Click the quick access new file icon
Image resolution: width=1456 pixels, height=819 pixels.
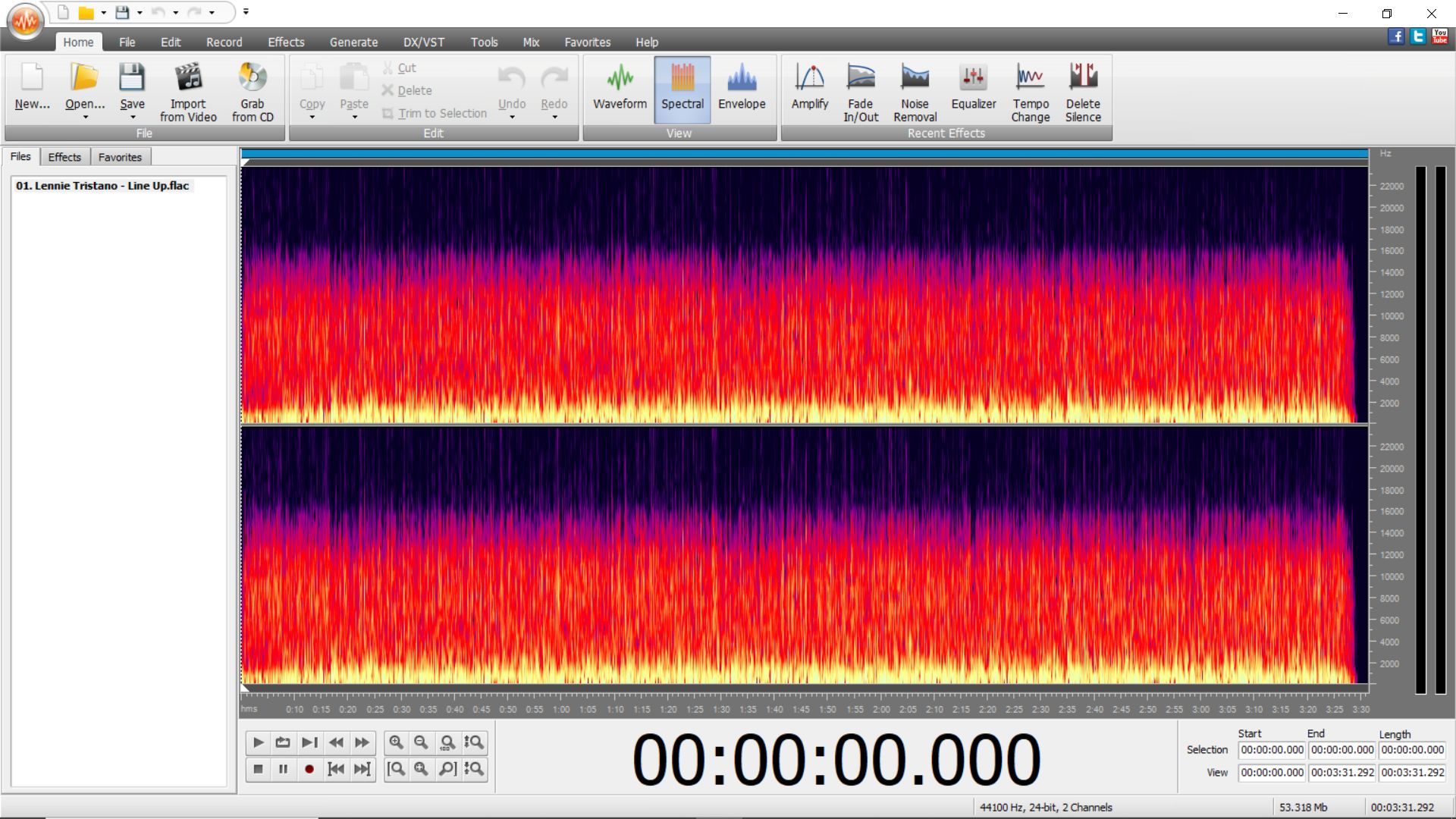(x=64, y=12)
